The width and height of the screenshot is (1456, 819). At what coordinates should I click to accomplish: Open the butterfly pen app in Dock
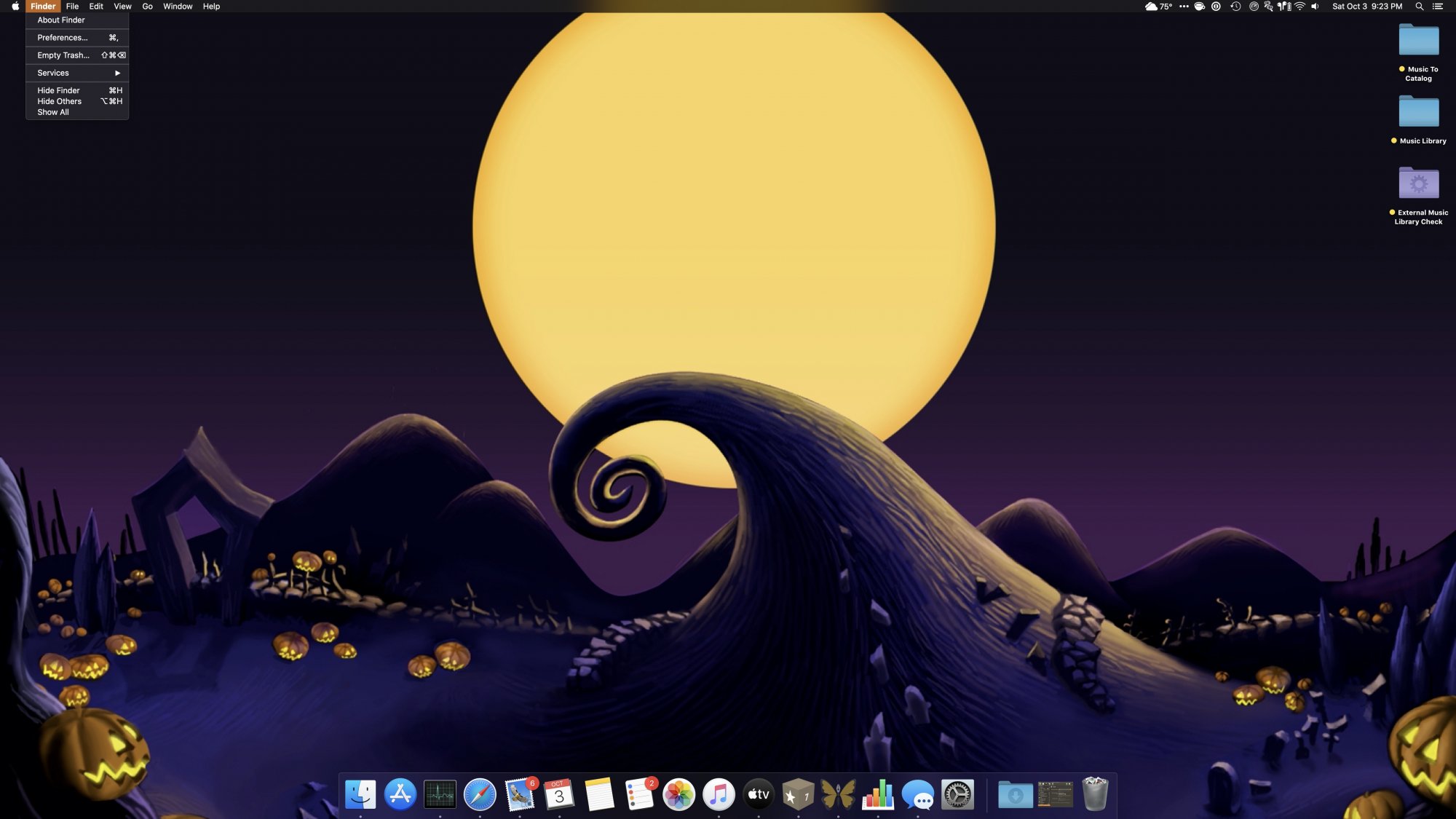pyautogui.click(x=838, y=794)
